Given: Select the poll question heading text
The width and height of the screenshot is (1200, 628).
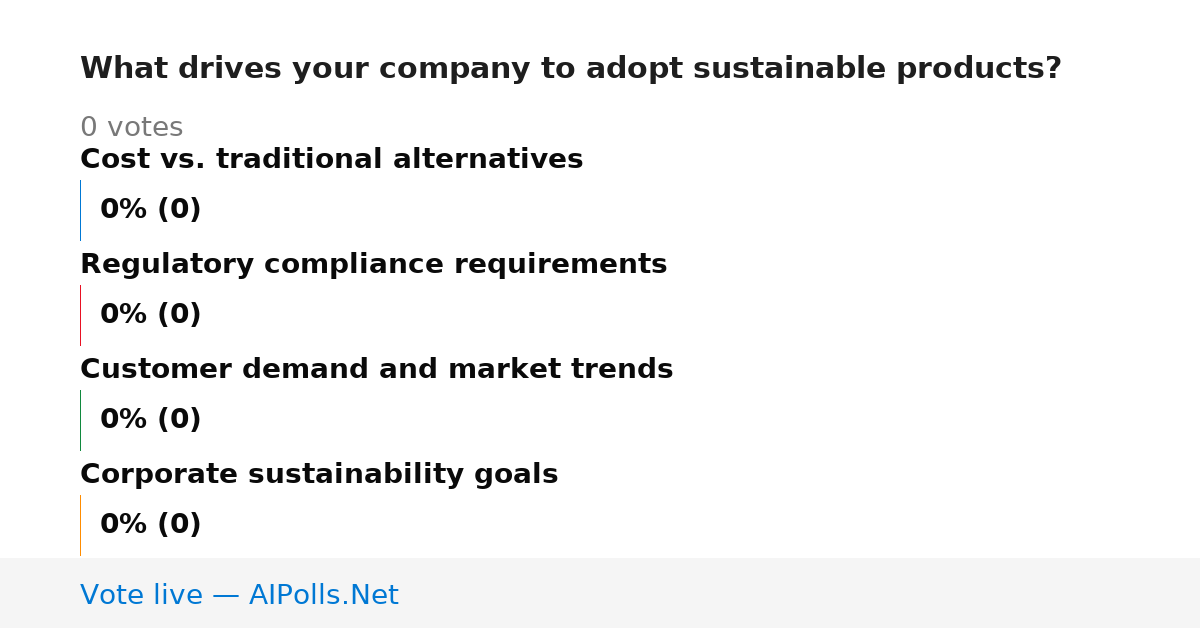Looking at the screenshot, I should click(571, 69).
